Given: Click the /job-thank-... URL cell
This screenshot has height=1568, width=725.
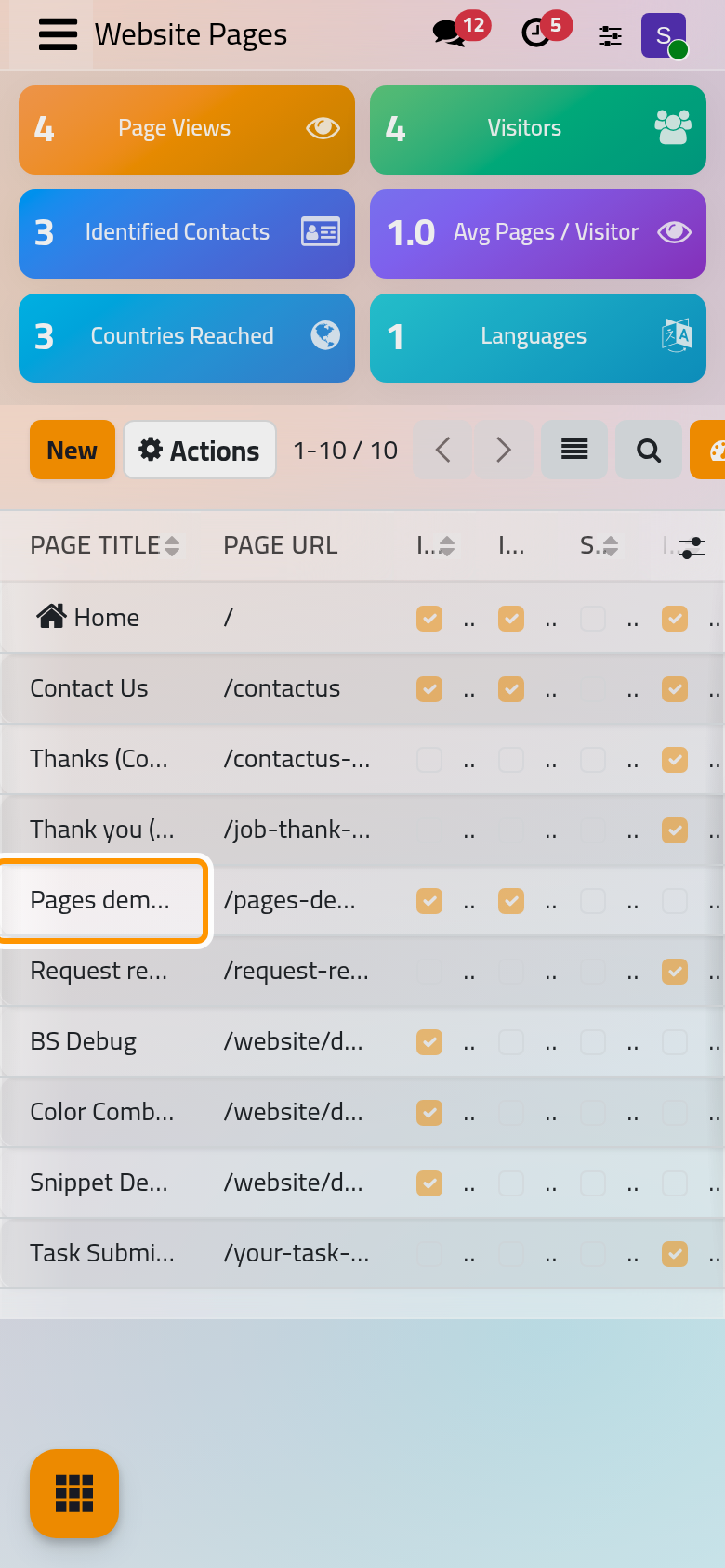Looking at the screenshot, I should pyautogui.click(x=297, y=830).
